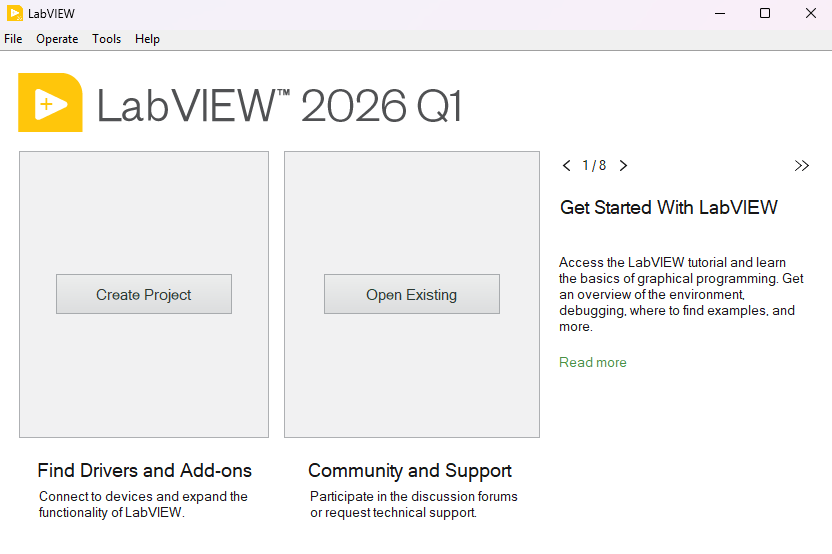This screenshot has height=554, width=832.
Task: Follow the Read more link
Action: [593, 362]
